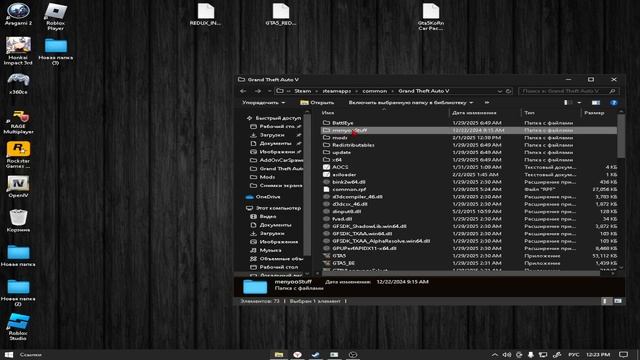The width and height of the screenshot is (640, 360).
Task: Open the Aragami 2 desktop shortcut
Action: [x=18, y=15]
